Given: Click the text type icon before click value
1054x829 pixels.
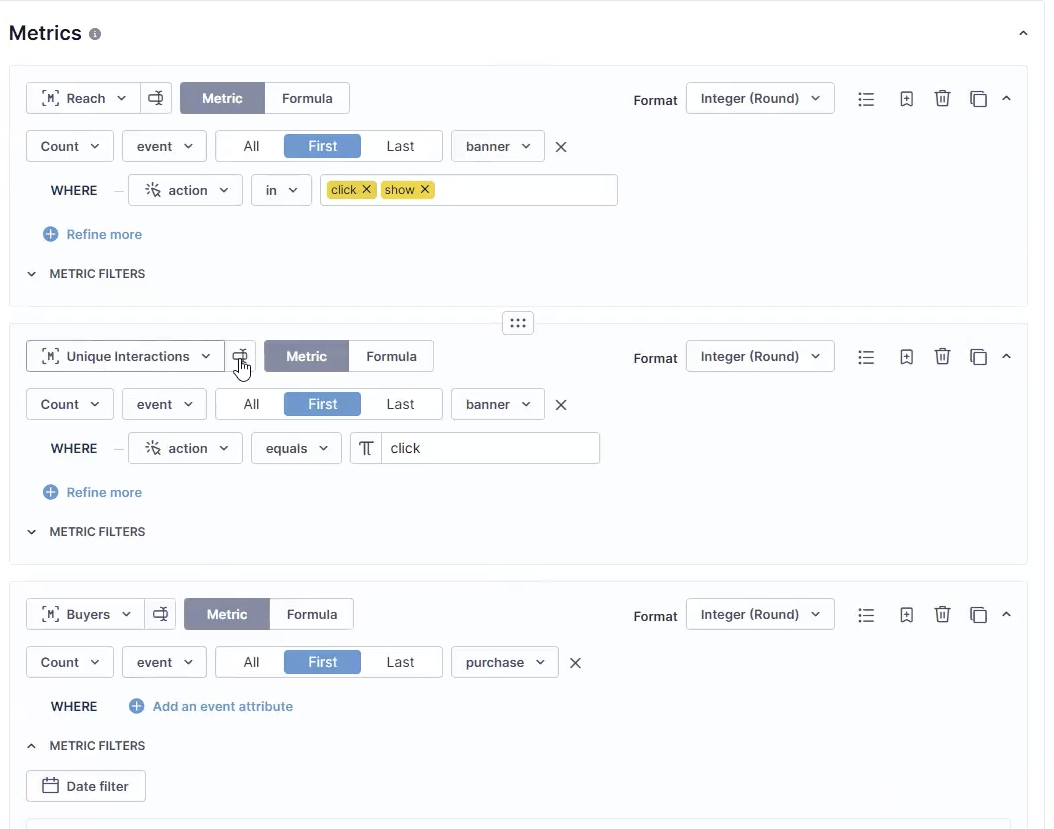Looking at the screenshot, I should click(x=366, y=448).
